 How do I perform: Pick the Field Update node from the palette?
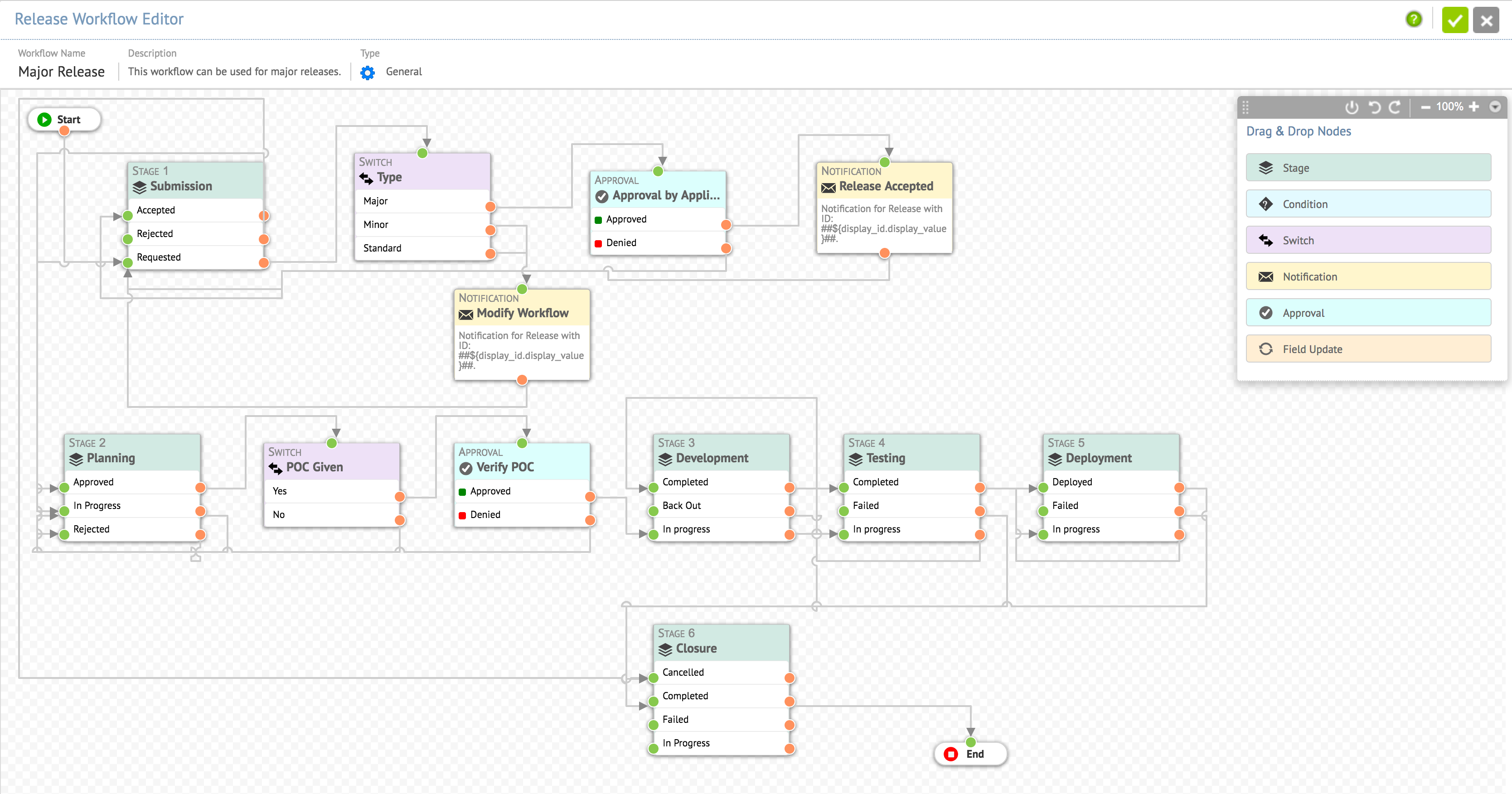click(x=1367, y=349)
